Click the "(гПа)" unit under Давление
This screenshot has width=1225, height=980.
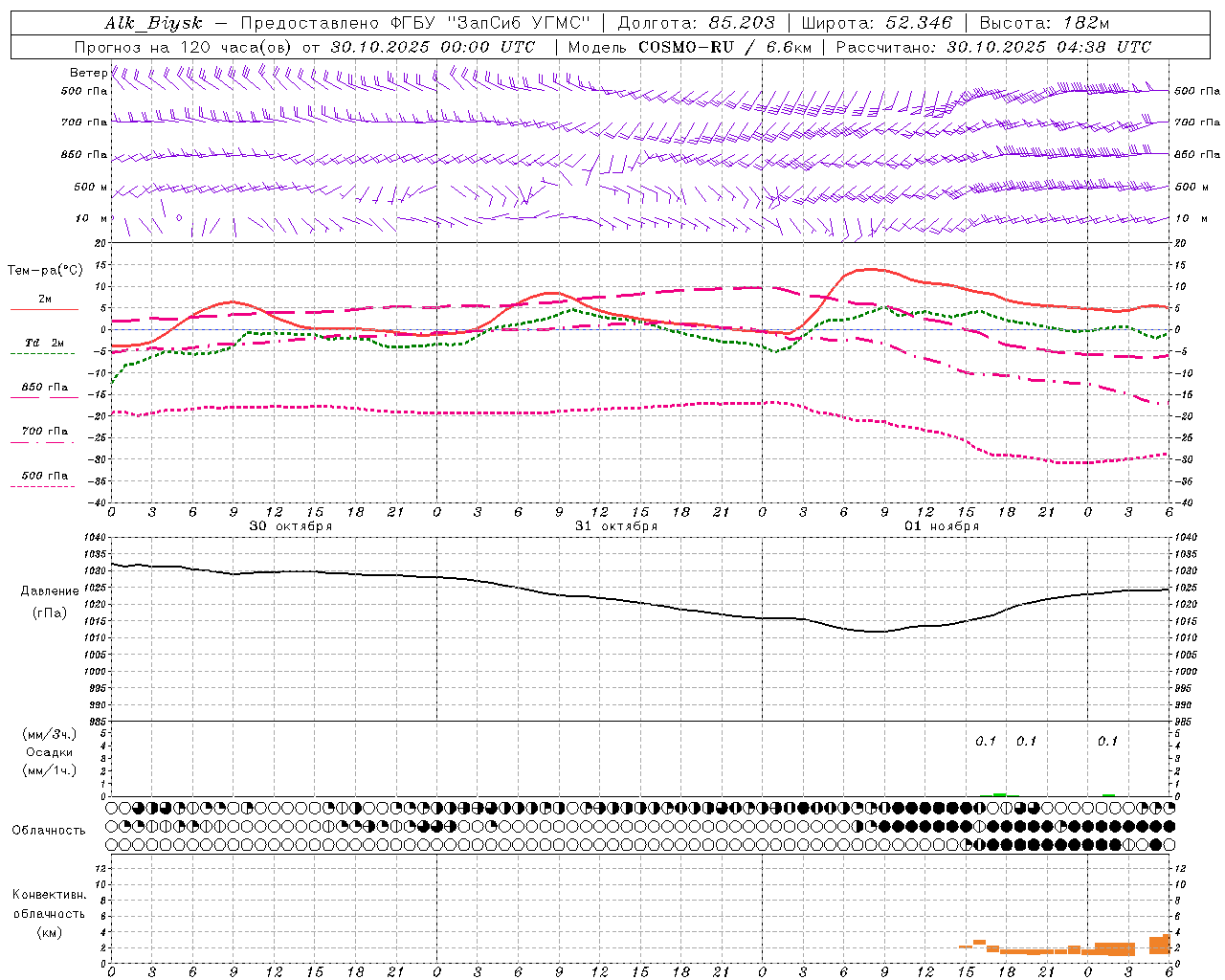[x=49, y=613]
